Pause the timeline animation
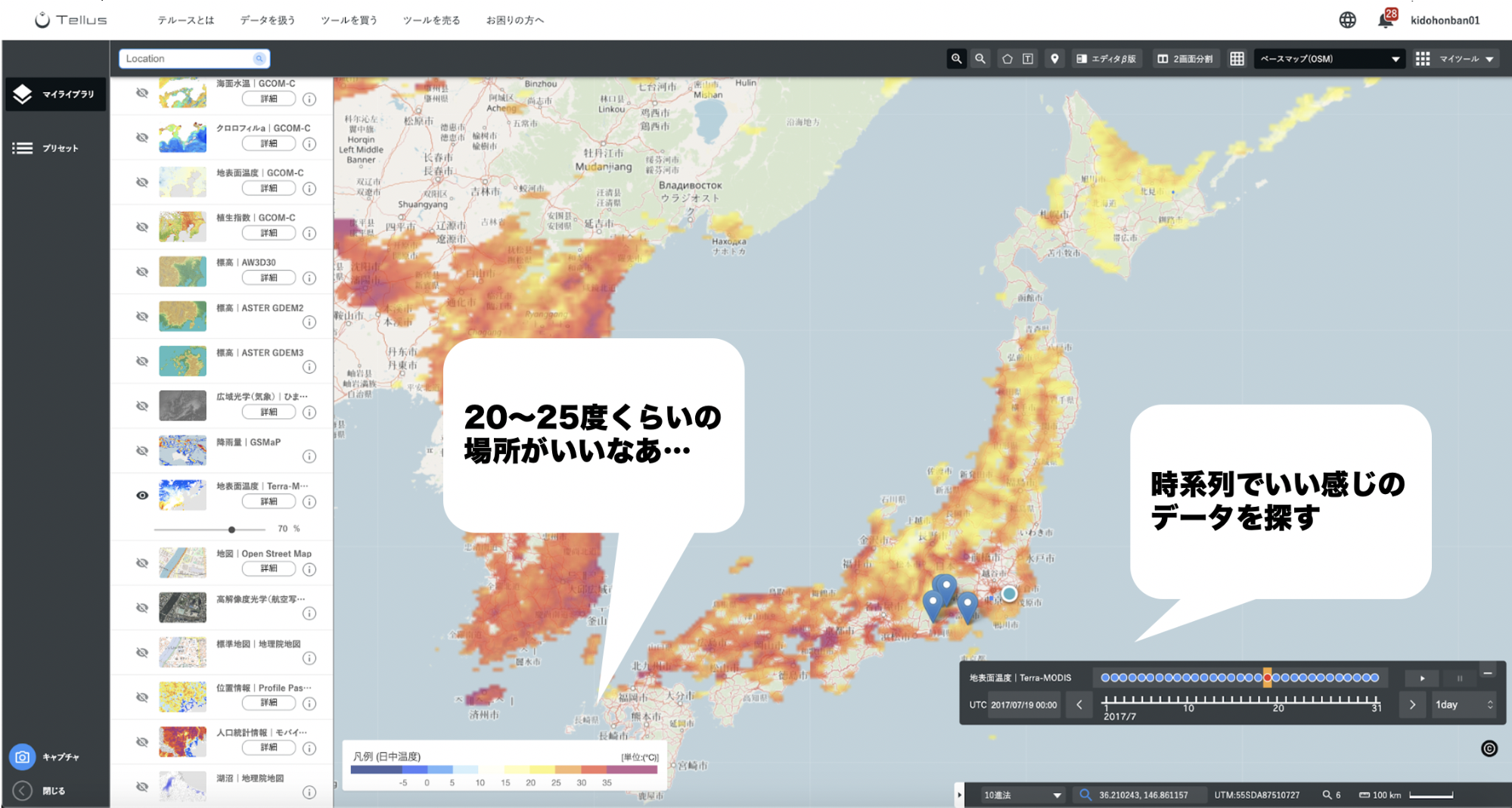Viewport: 1512px width, 808px height. pyautogui.click(x=1460, y=678)
